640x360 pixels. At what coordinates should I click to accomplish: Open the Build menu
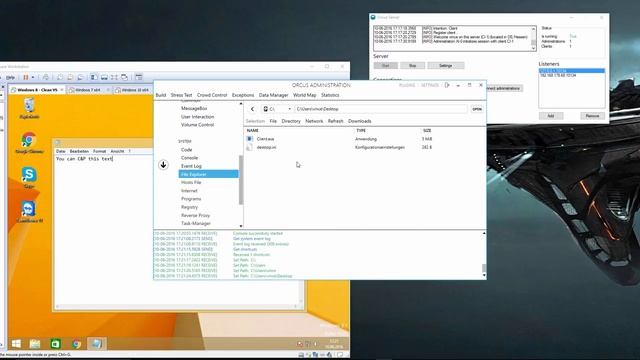point(161,95)
